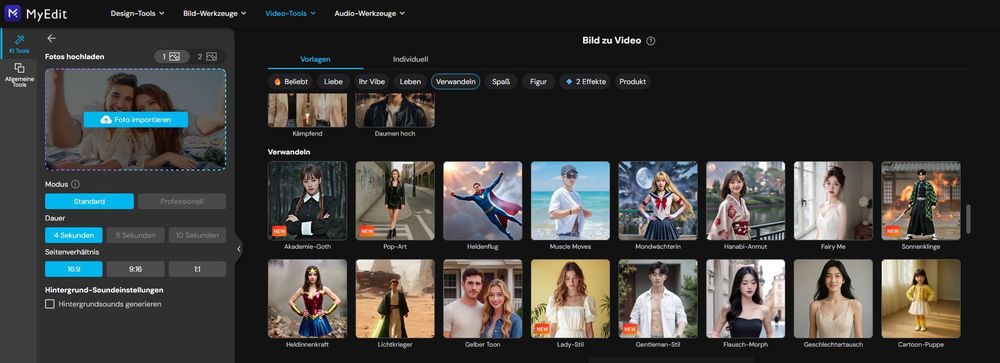This screenshot has width=1000, height=363.
Task: Click help icon beside Bild zu Video
Action: click(651, 41)
